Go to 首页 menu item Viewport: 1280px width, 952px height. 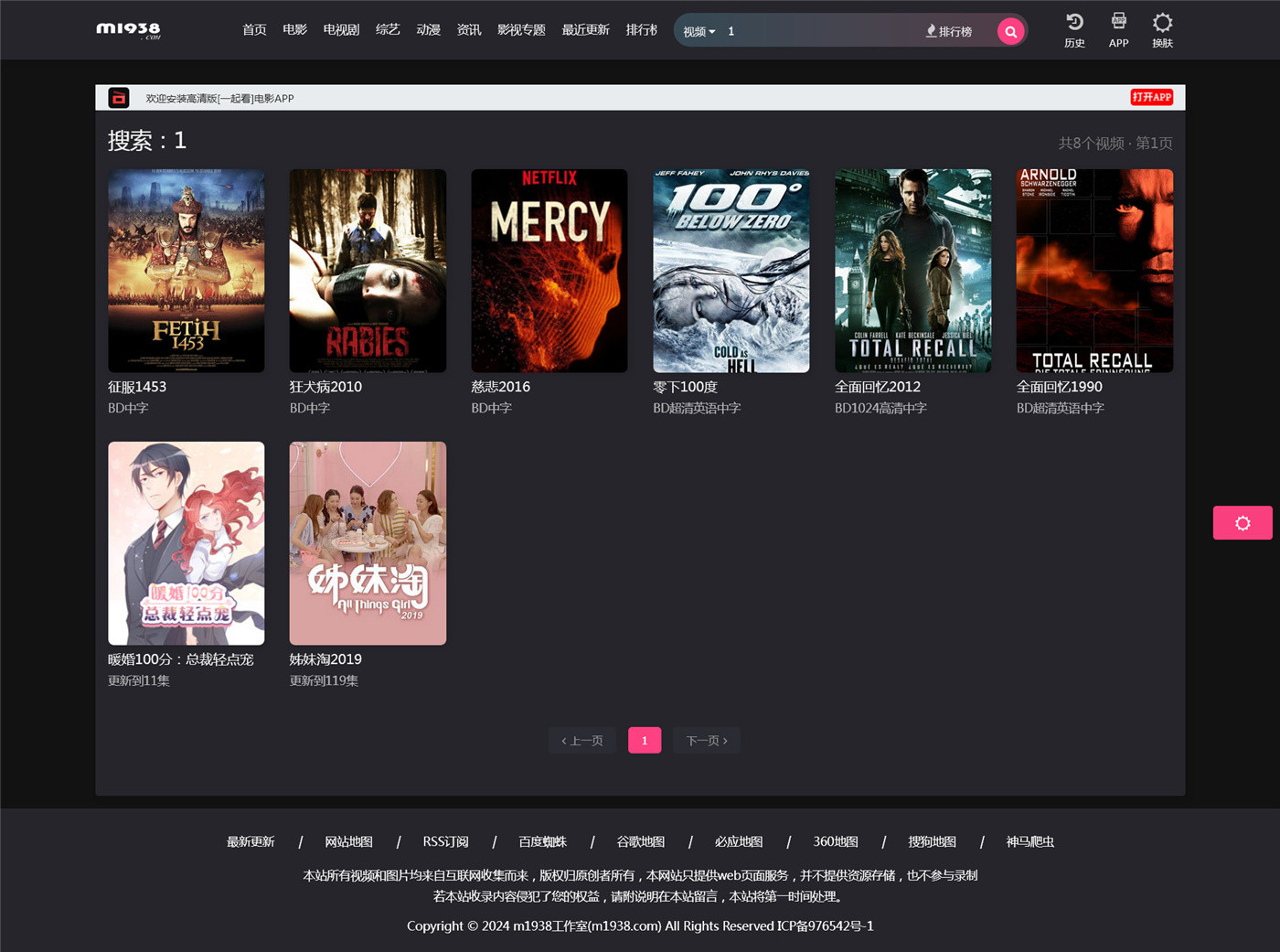pos(254,30)
